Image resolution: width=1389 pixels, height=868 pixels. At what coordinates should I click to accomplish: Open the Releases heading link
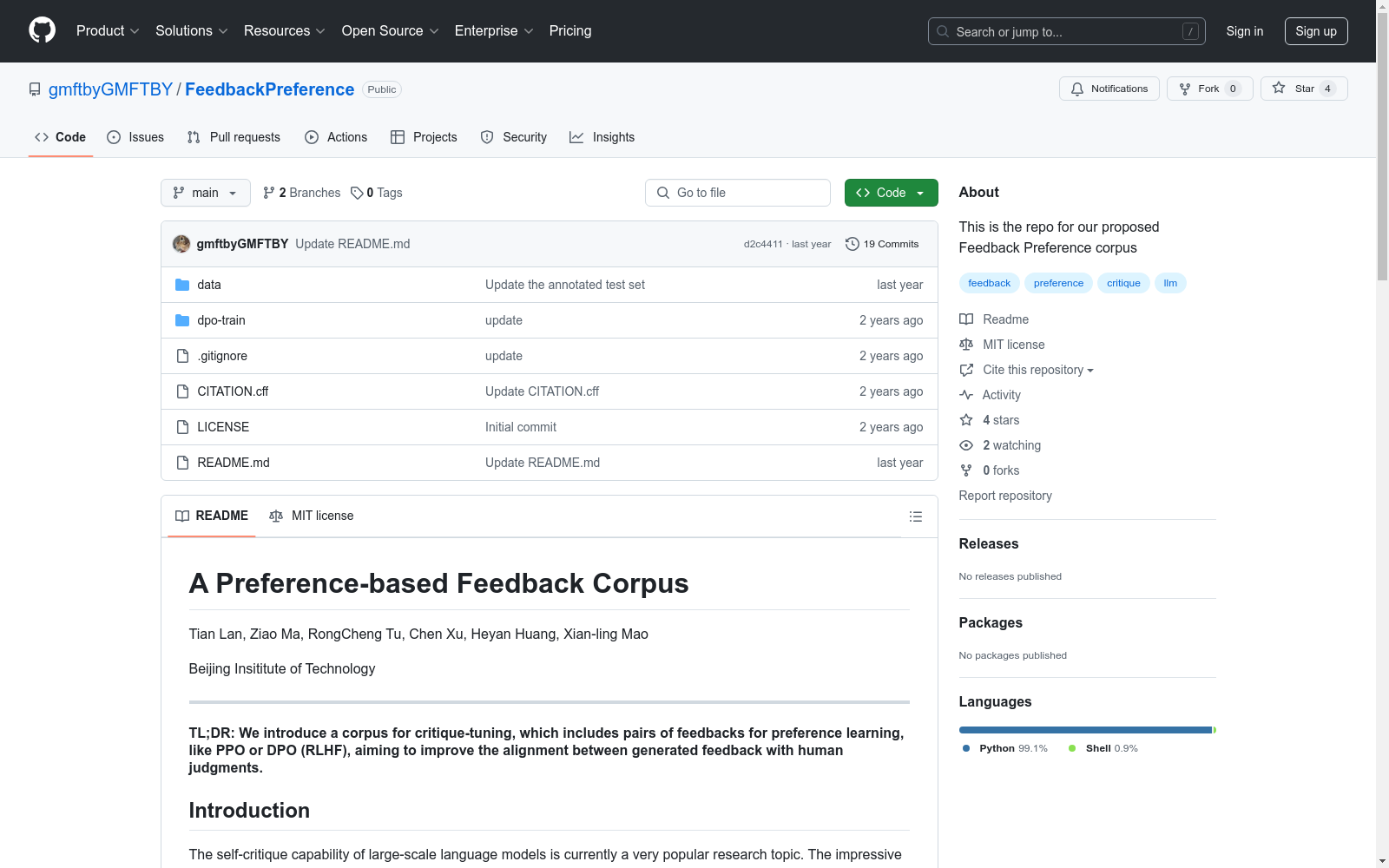point(989,543)
